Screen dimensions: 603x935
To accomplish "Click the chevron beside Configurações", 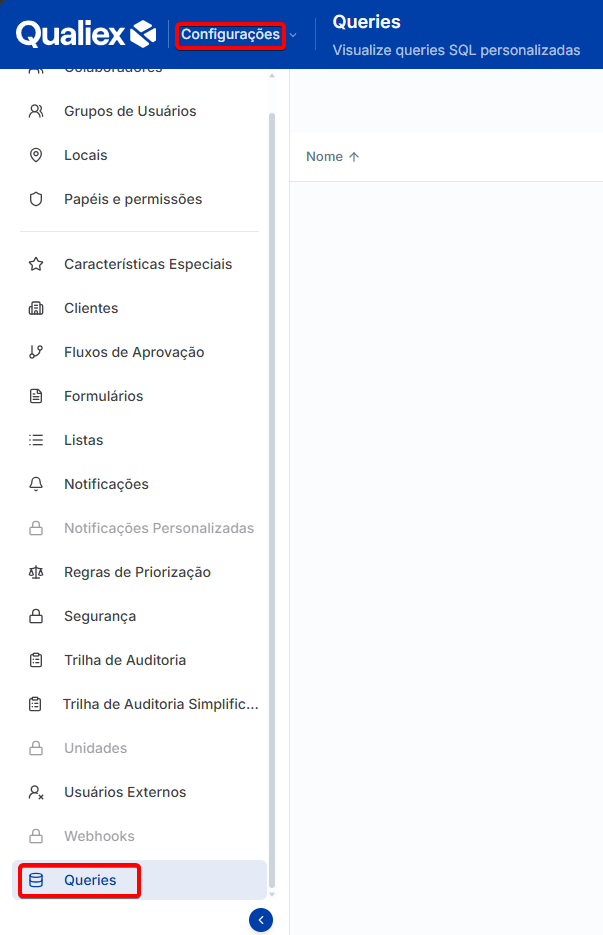I will pos(293,35).
